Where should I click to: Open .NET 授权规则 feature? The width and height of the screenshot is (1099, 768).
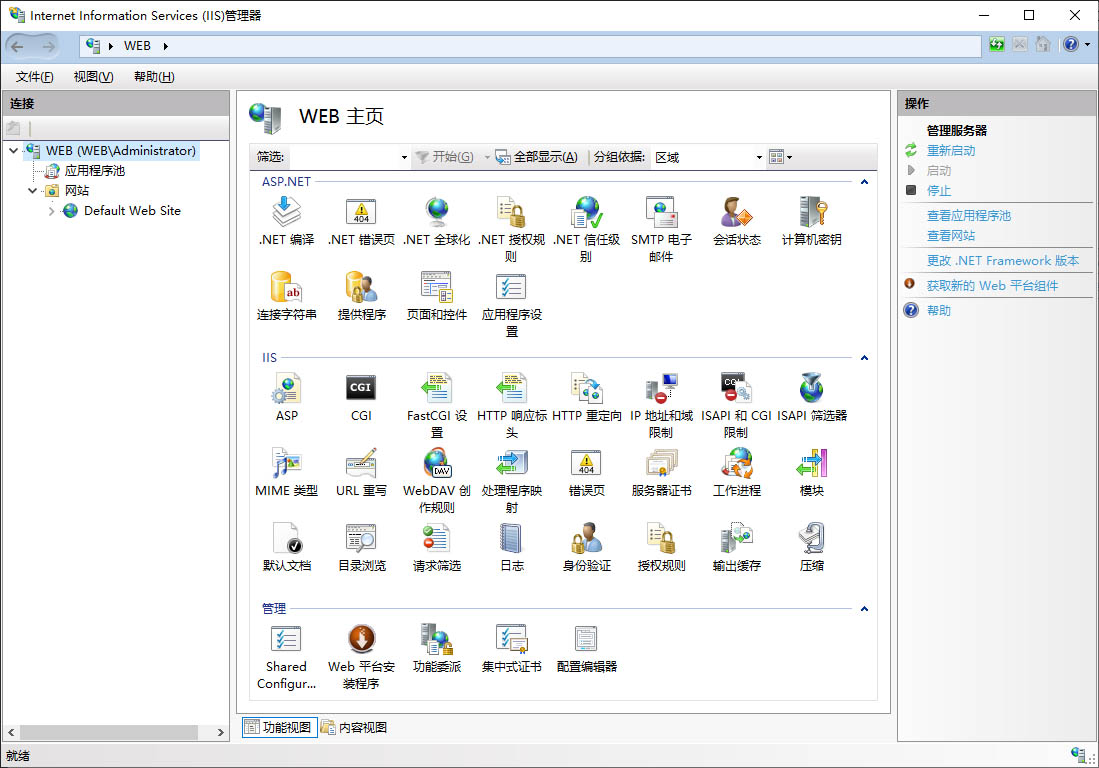click(512, 229)
